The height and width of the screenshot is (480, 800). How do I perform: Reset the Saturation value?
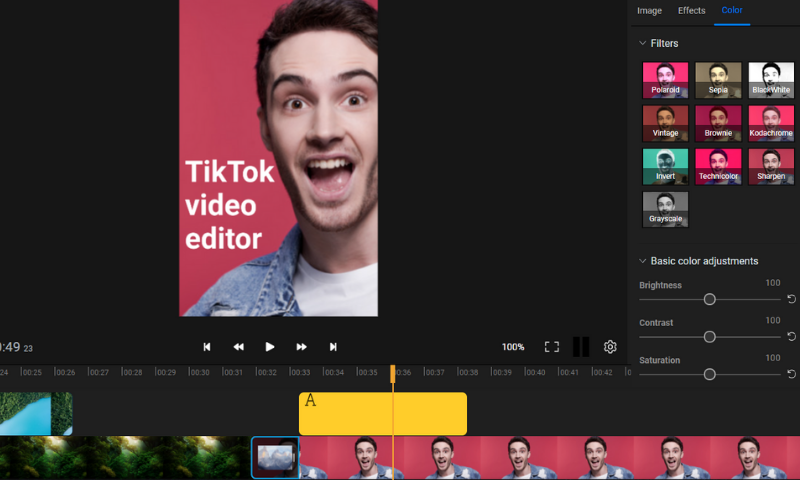point(791,374)
